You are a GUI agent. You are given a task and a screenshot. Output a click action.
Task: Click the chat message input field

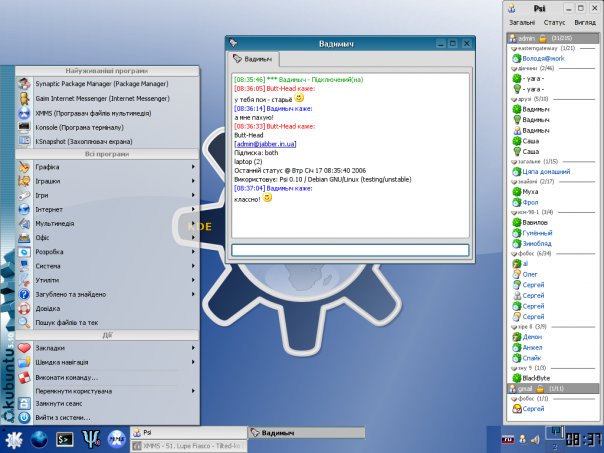[x=349, y=250]
